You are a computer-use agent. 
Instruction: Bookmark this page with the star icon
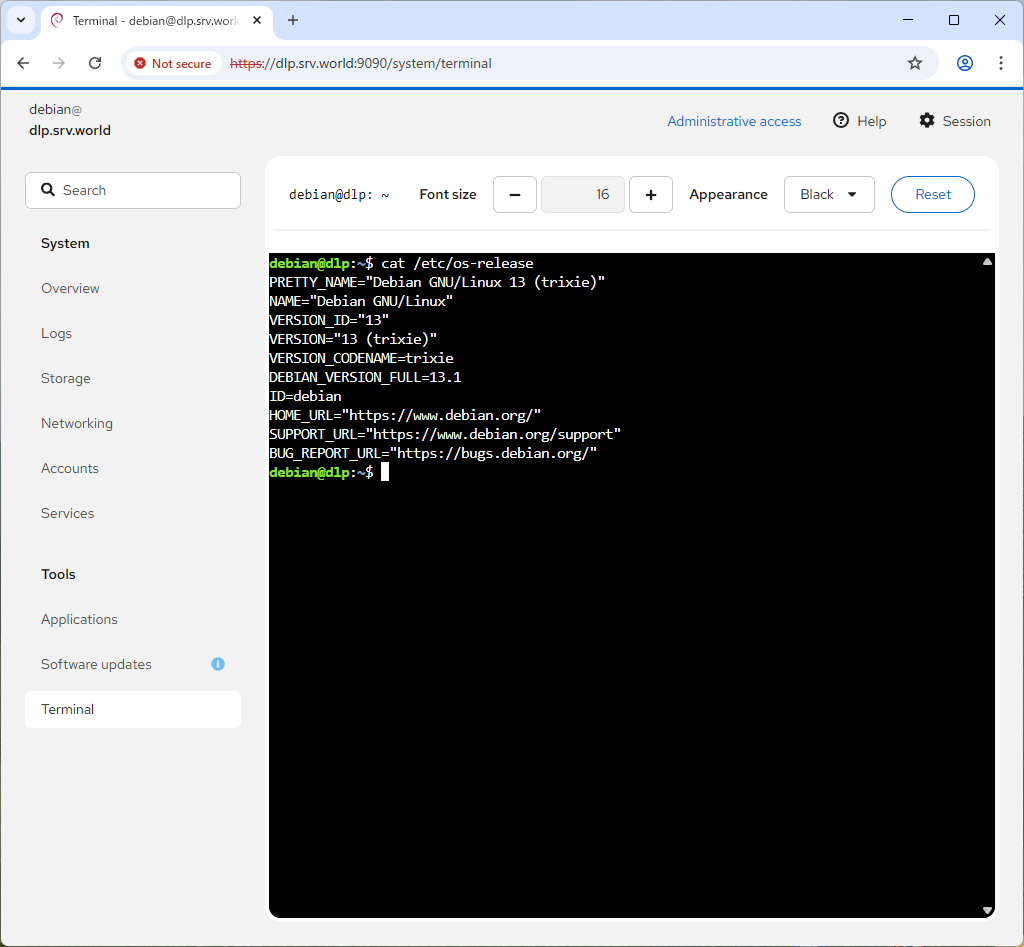[x=914, y=63]
